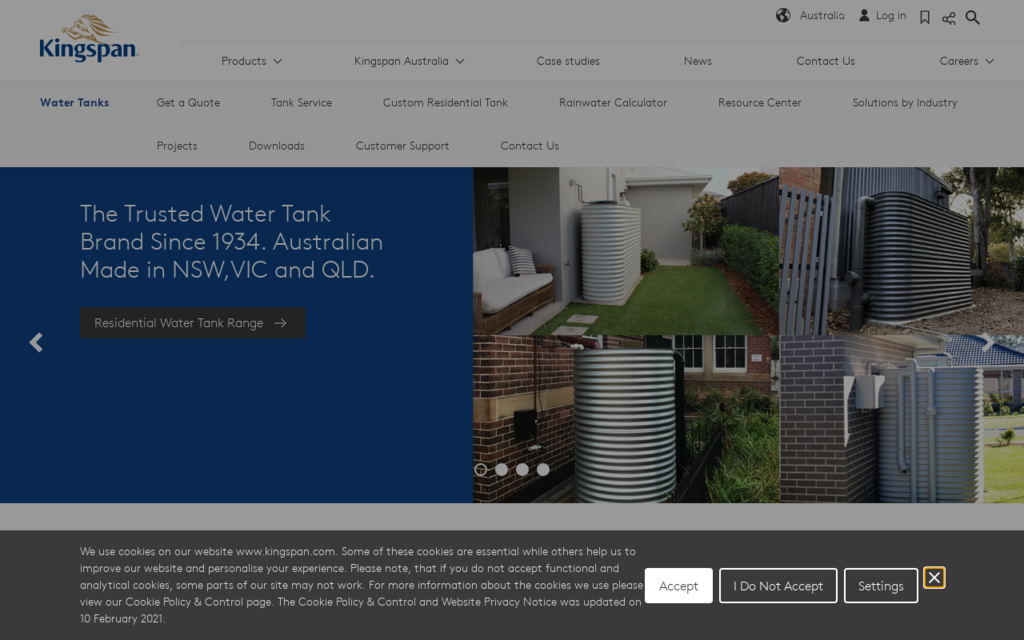Click the Kingspan logo

(88, 40)
